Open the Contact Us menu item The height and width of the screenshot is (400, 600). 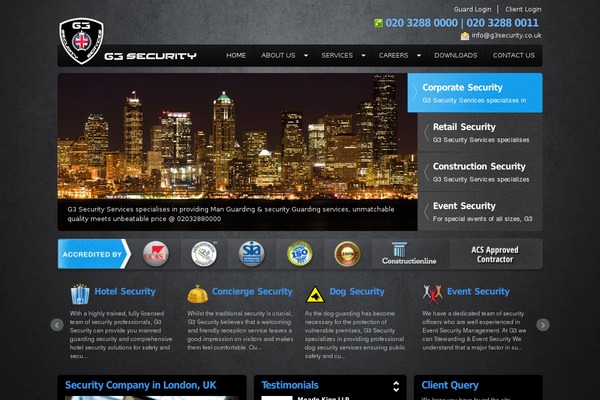click(x=514, y=56)
